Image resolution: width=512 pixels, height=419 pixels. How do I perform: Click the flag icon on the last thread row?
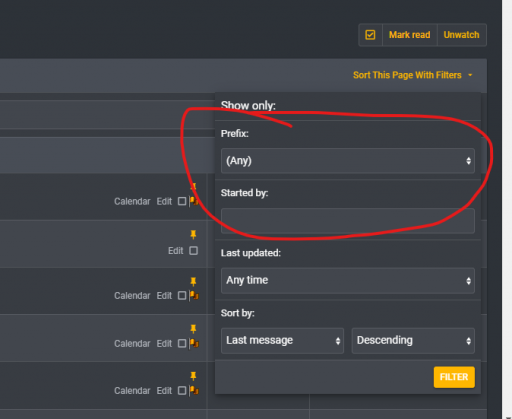(194, 390)
